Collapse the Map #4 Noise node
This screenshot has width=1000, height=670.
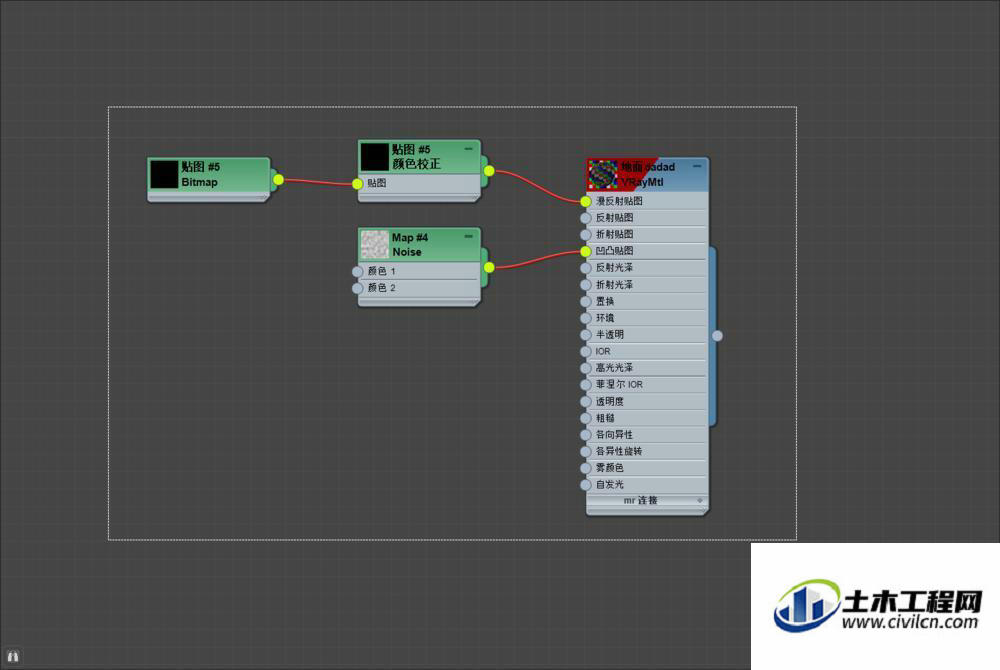pyautogui.click(x=469, y=236)
